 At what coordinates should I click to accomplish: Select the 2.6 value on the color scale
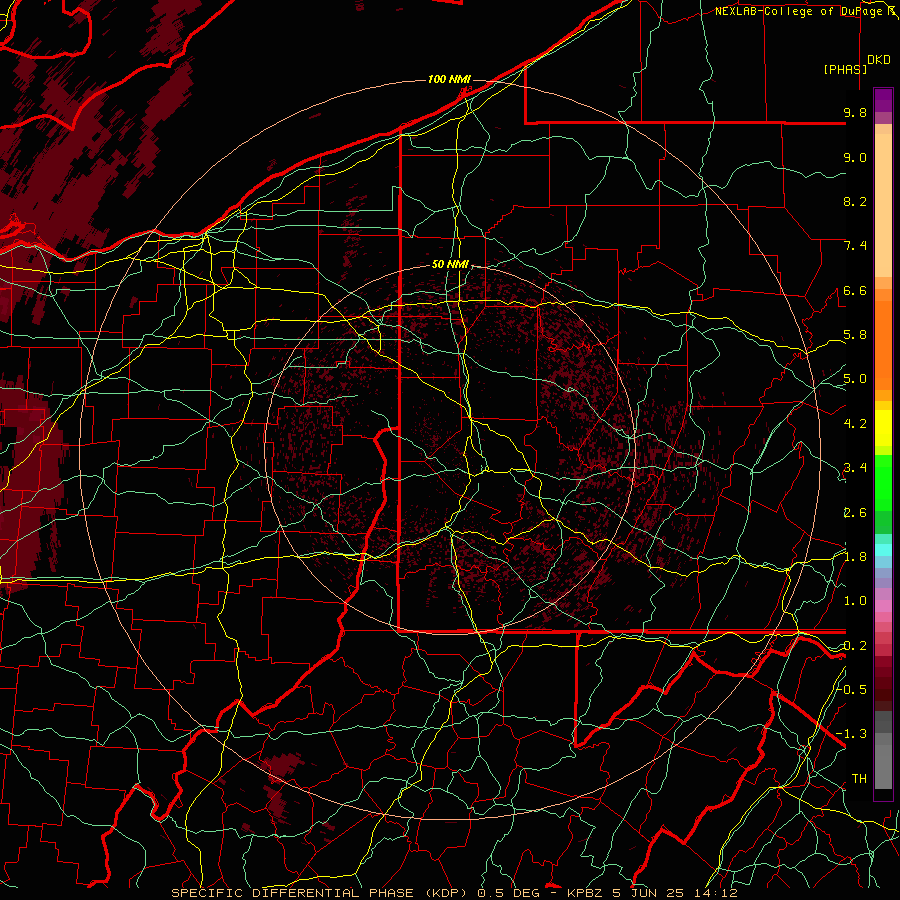[855, 513]
